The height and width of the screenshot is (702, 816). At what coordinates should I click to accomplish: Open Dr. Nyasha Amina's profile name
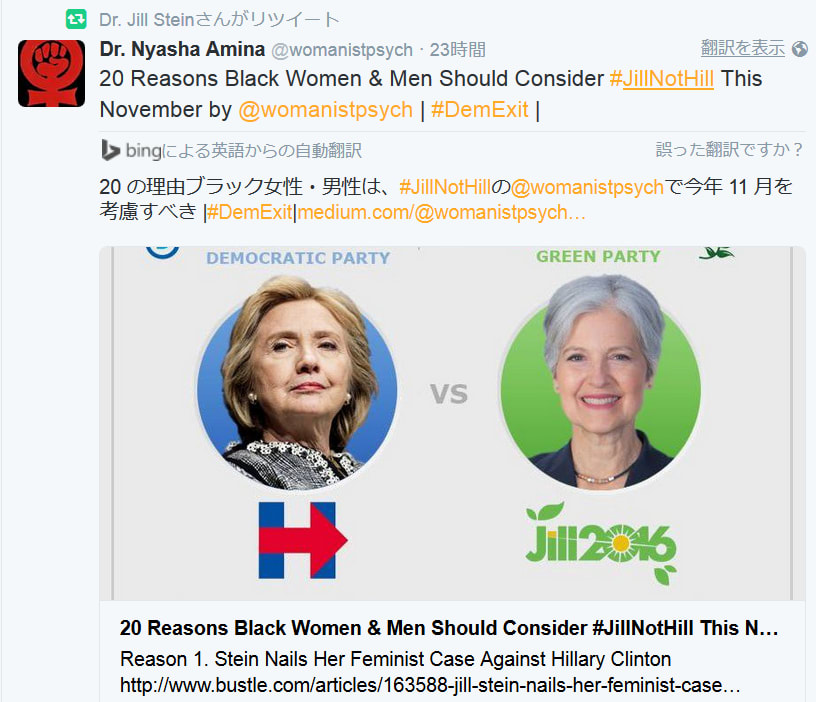[182, 49]
